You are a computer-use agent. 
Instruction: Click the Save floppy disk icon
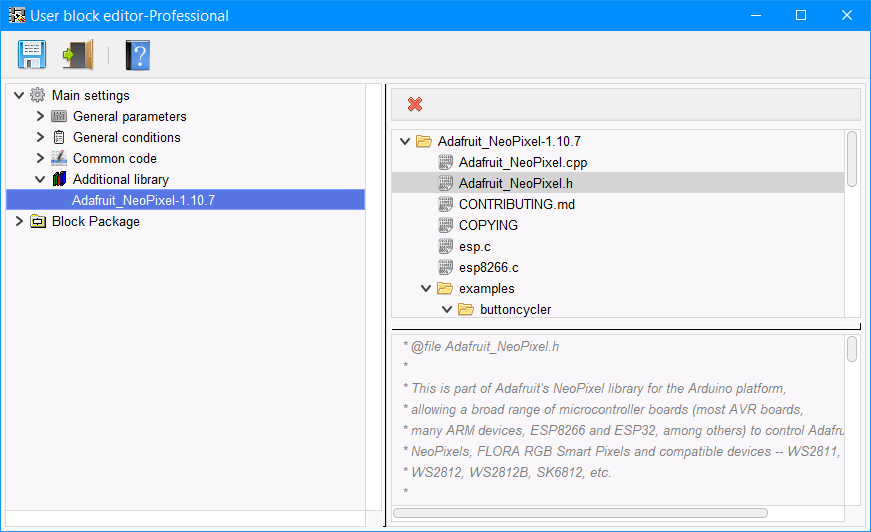(32, 54)
